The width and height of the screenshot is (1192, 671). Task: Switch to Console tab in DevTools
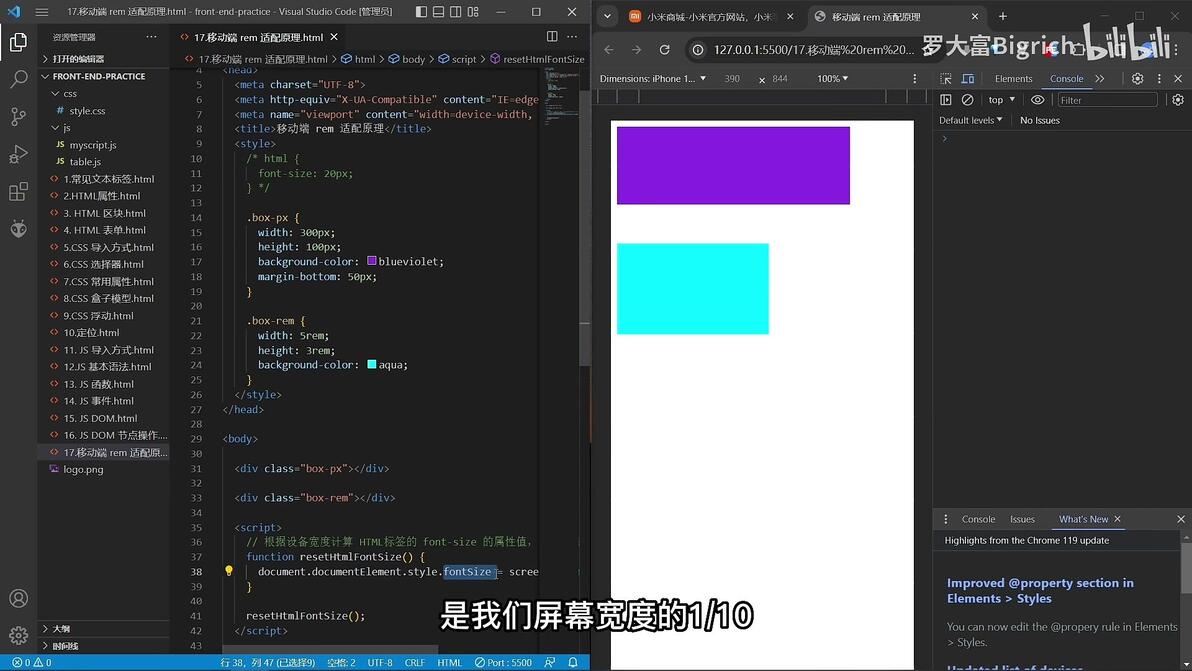pyautogui.click(x=1067, y=78)
